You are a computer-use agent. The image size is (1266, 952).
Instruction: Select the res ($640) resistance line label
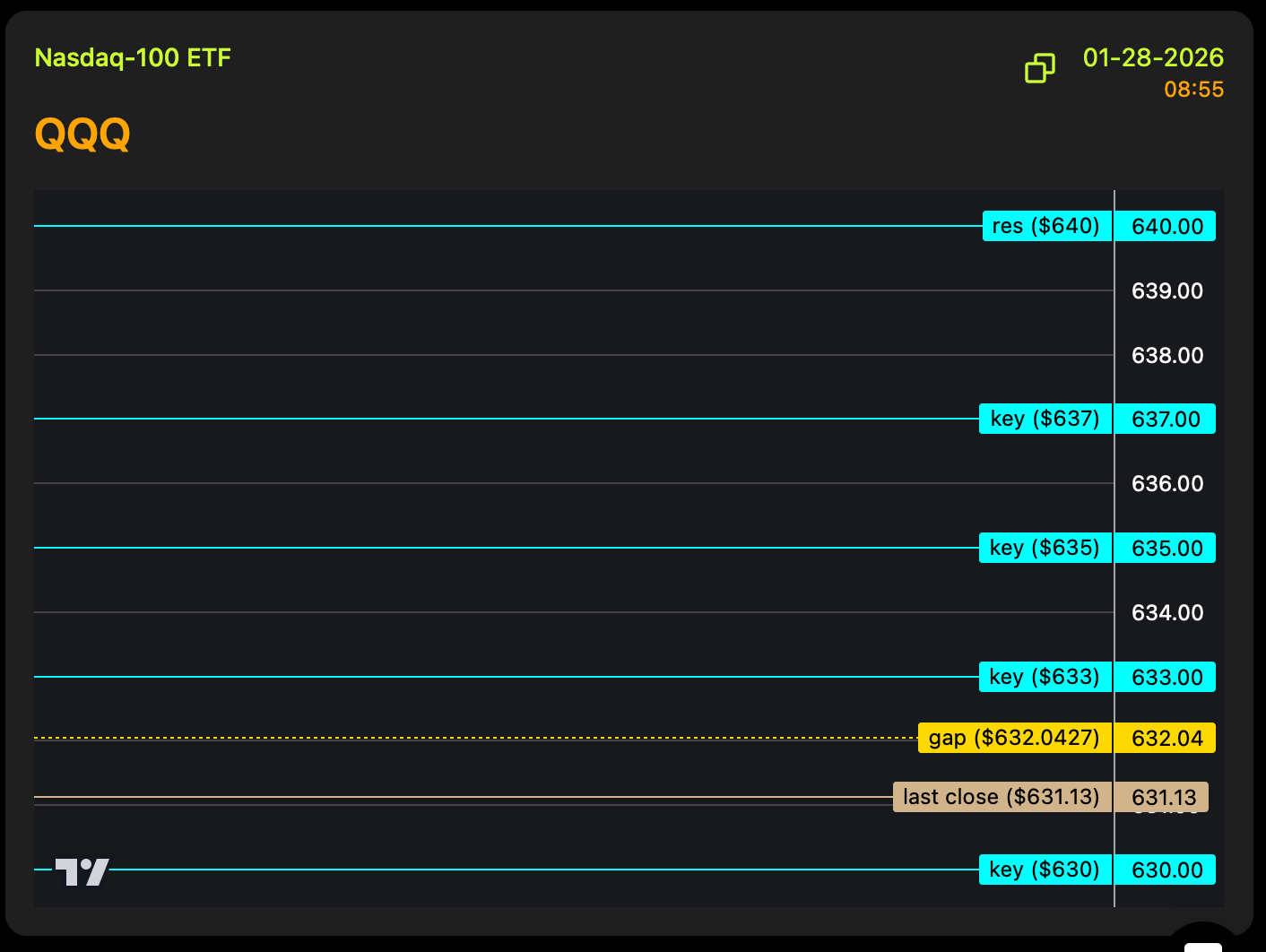click(x=1046, y=226)
